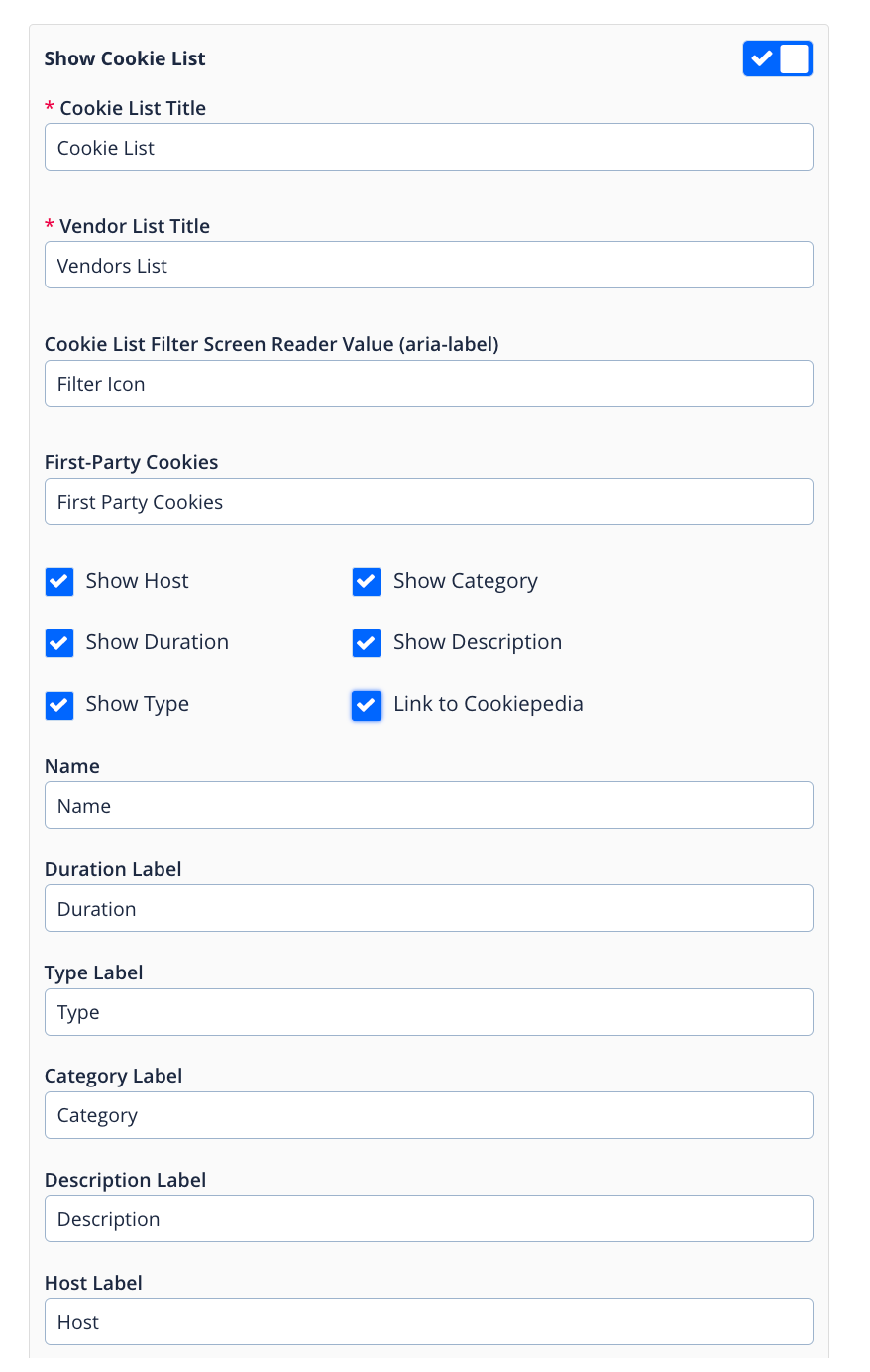870x1372 pixels.
Task: Focus the Host Label input
Action: (x=428, y=1322)
